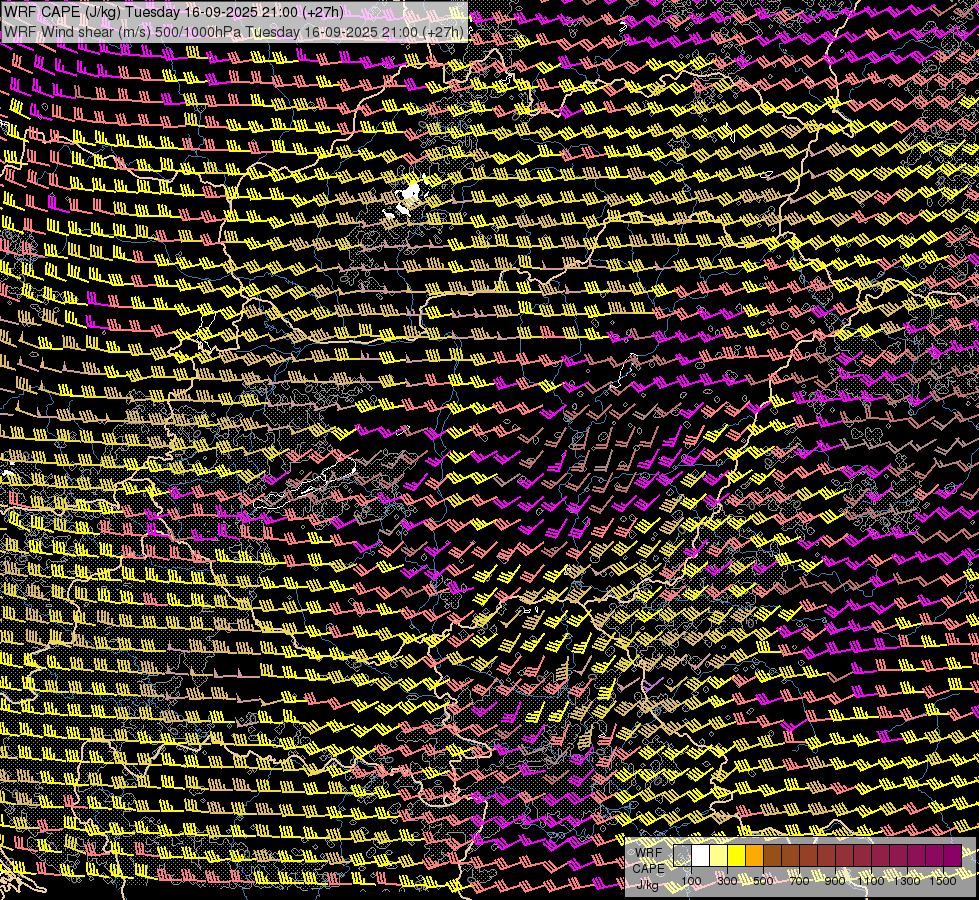This screenshot has width=979, height=900.
Task: Click the 900 legend tick label
Action: point(835,881)
